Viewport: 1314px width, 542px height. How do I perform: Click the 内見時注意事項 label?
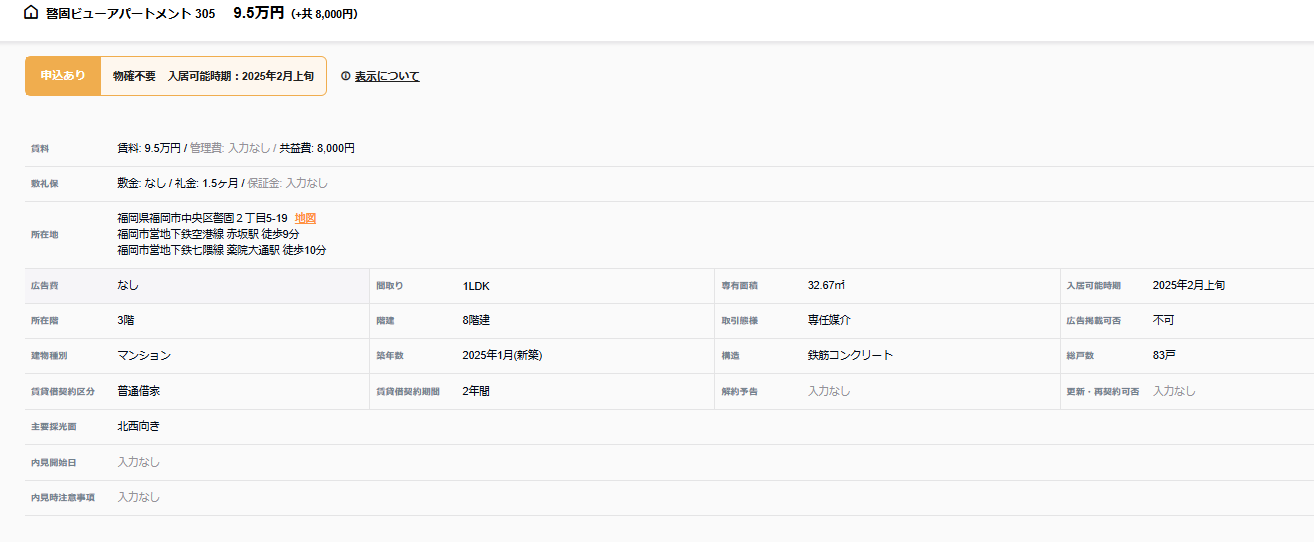pos(62,498)
